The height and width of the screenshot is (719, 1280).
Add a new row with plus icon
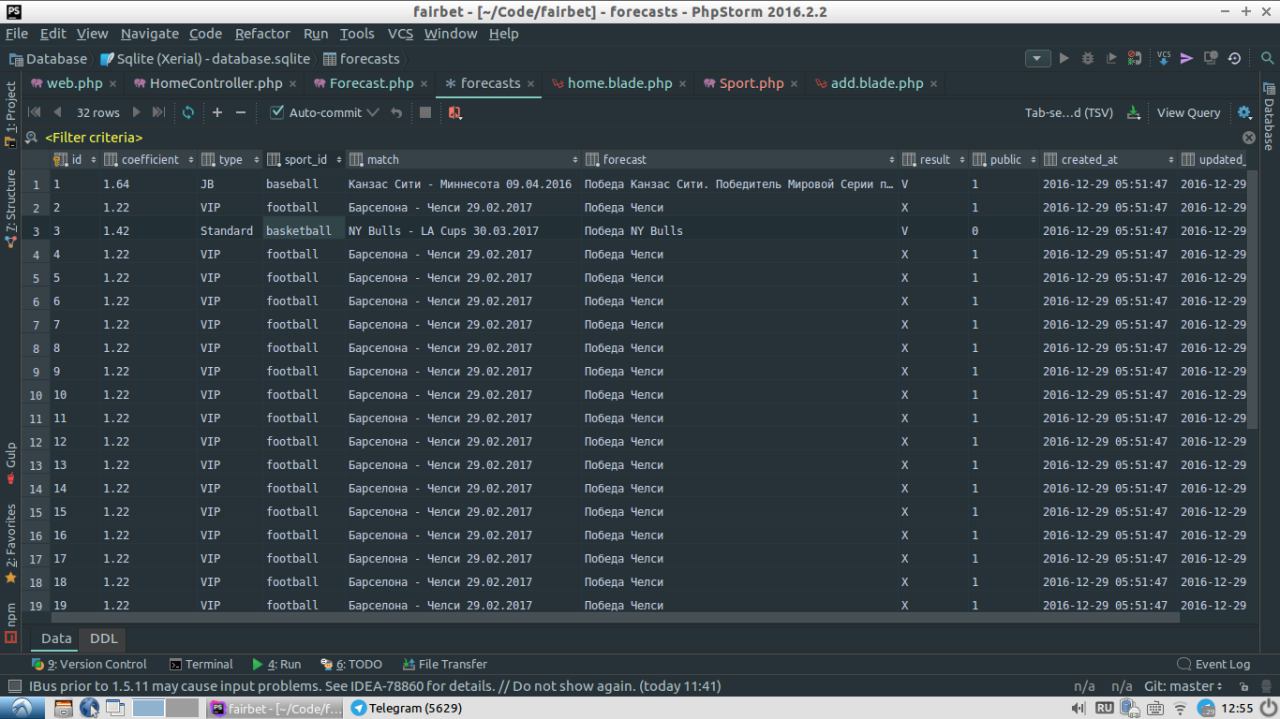pos(217,113)
